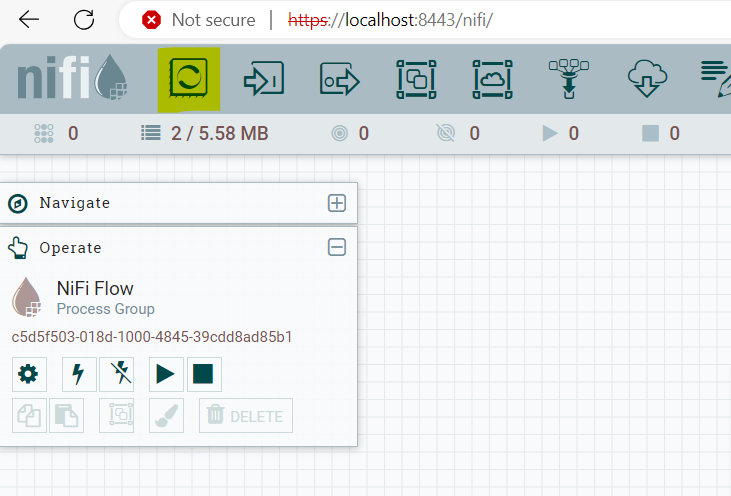This screenshot has height=496, width=731.
Task: Enable flow with lightning bolt button
Action: coord(79,374)
